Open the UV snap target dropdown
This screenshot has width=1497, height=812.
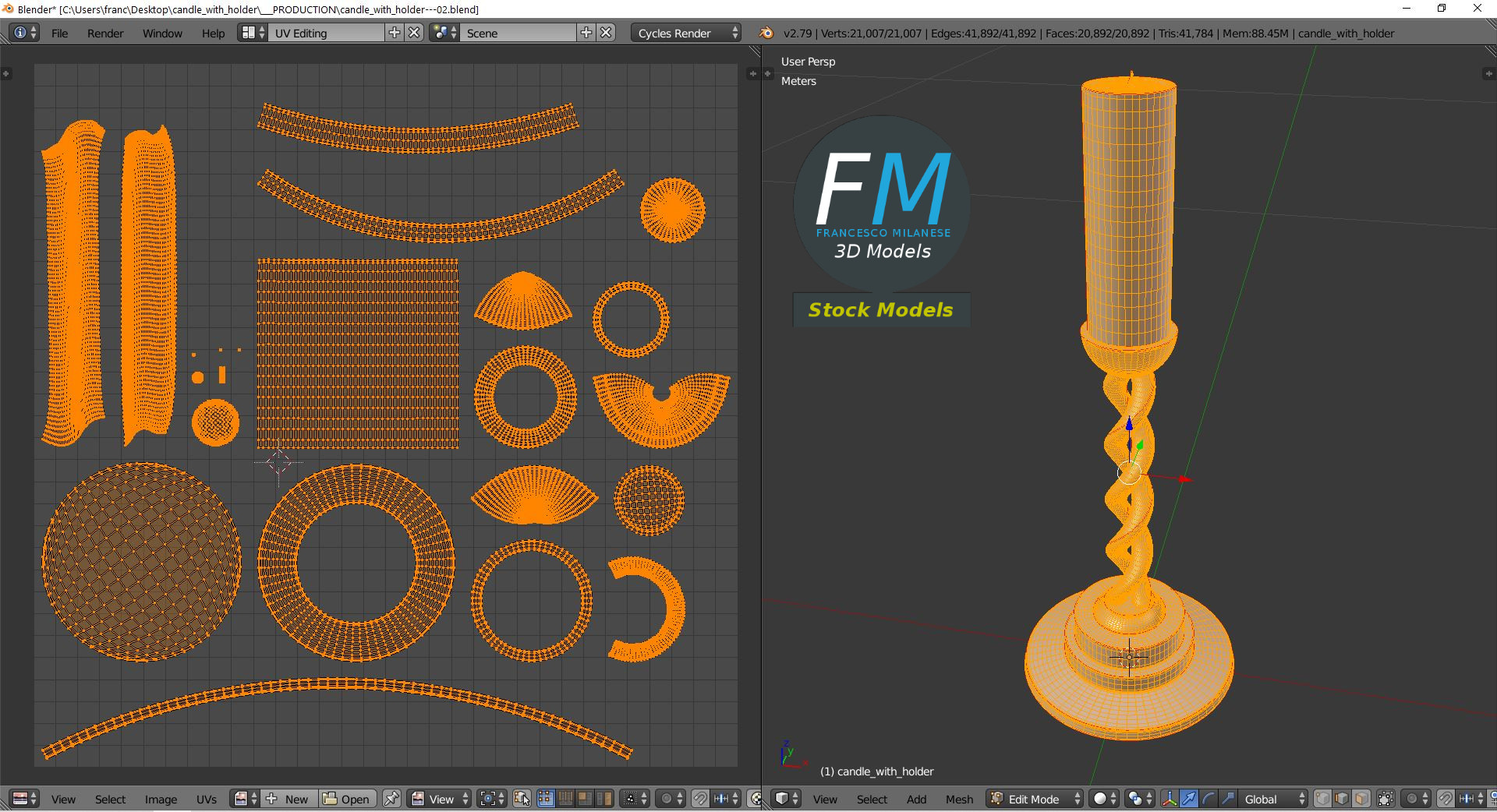[726, 799]
